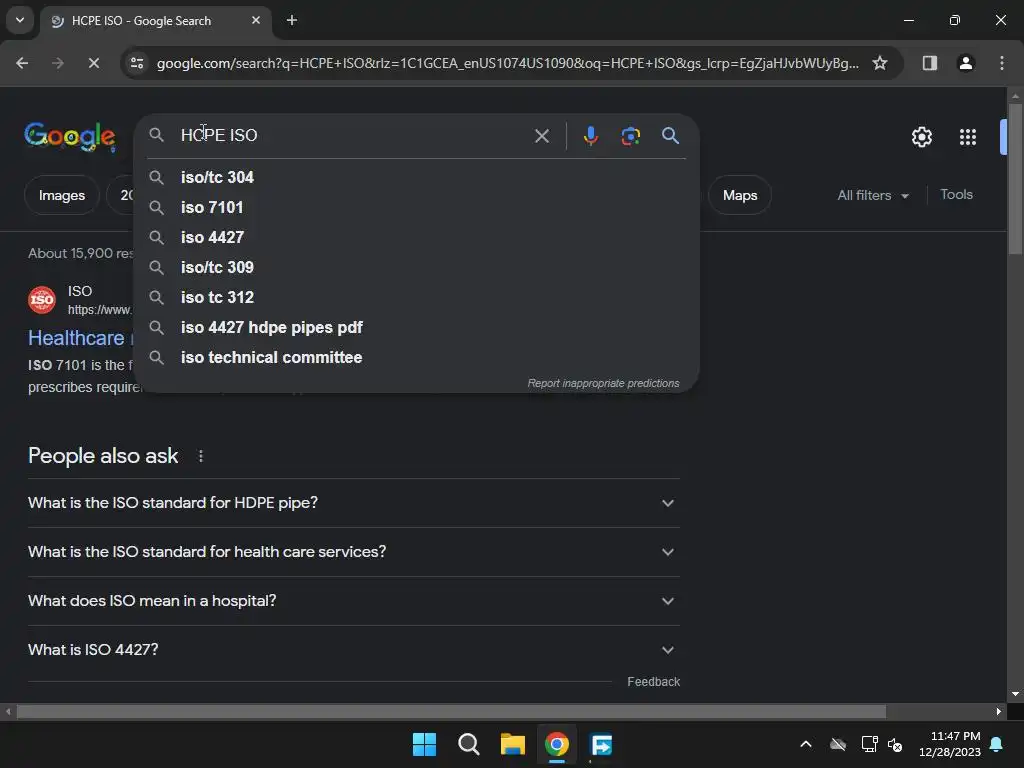Open a new browser tab
This screenshot has height=768, width=1024.
click(292, 20)
